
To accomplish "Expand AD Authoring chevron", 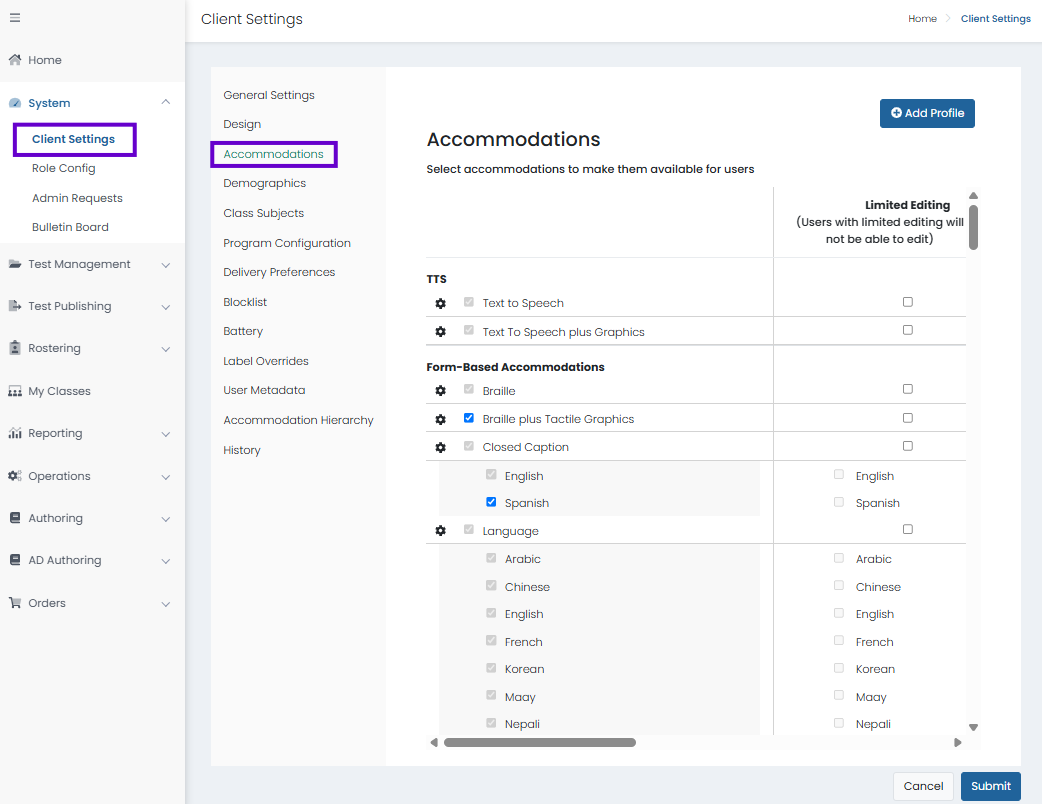I will [165, 561].
